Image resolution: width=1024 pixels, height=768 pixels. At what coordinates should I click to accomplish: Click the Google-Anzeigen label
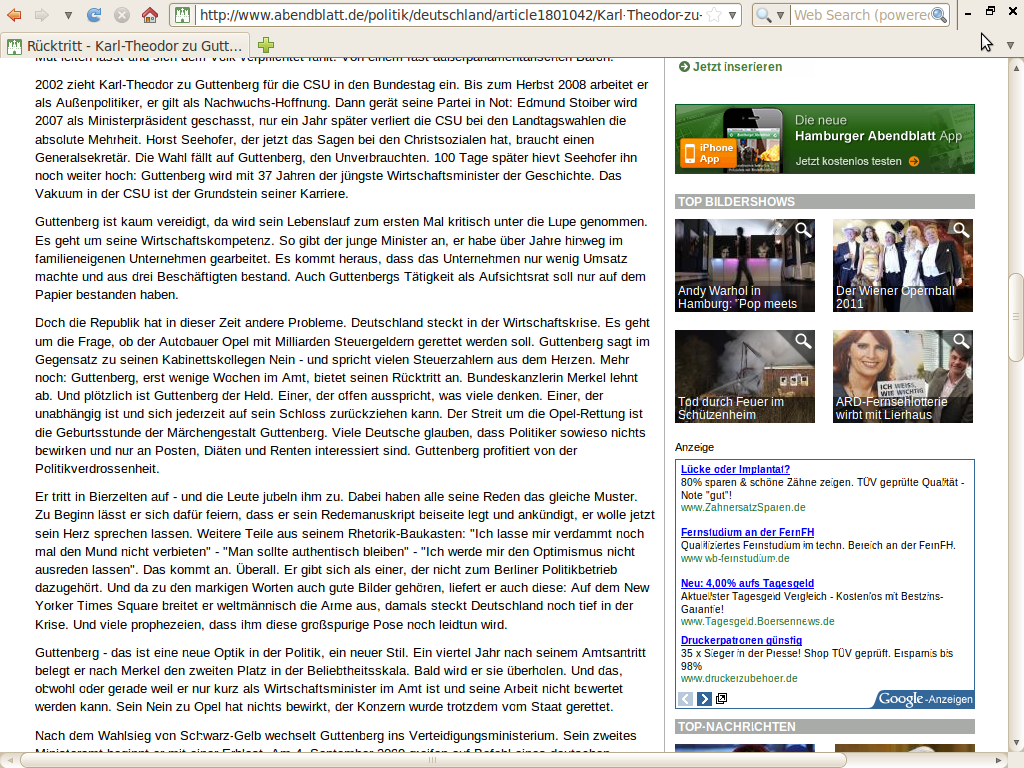coord(925,699)
